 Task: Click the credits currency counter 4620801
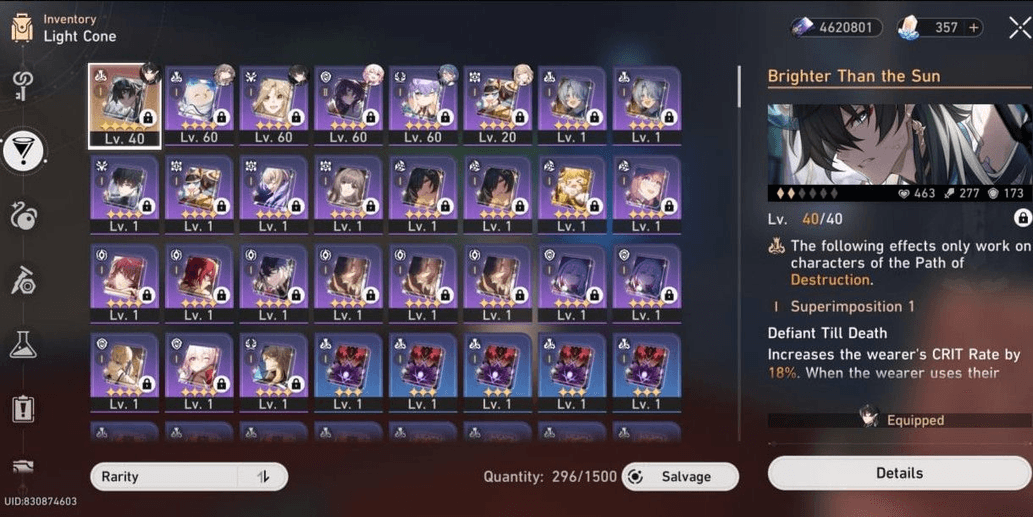click(837, 28)
